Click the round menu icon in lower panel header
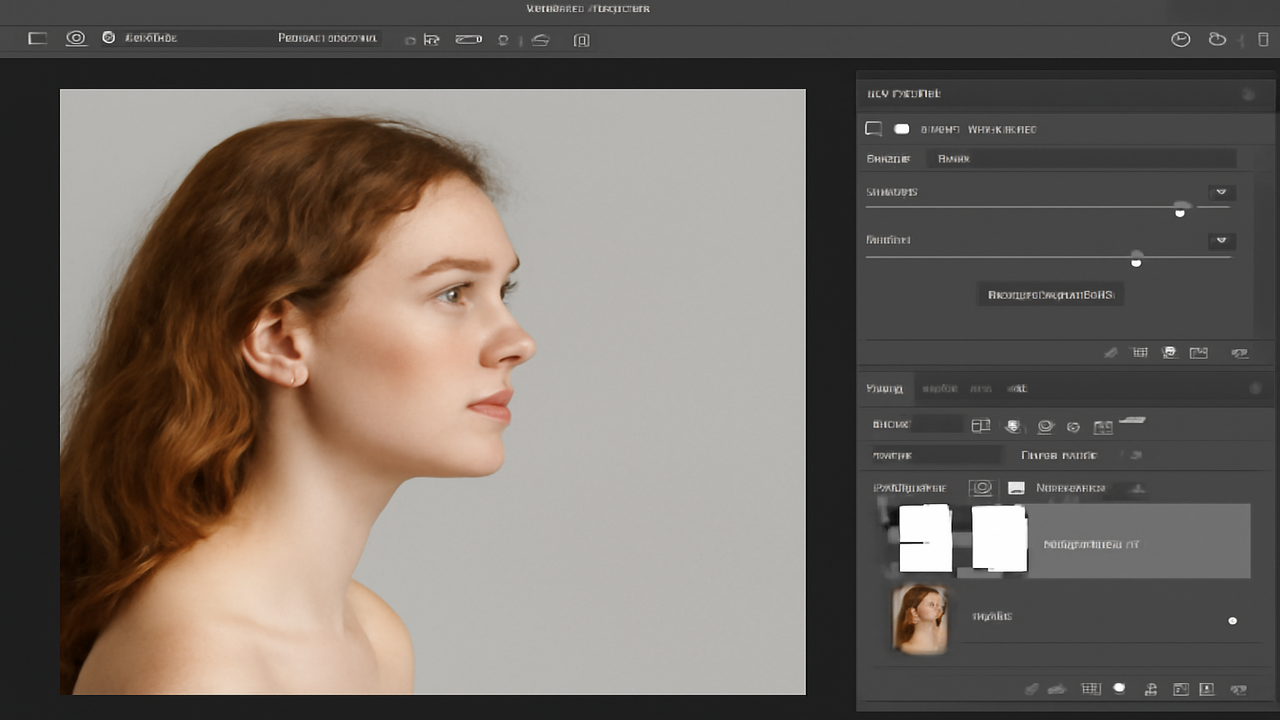The image size is (1280, 720). tap(1255, 388)
